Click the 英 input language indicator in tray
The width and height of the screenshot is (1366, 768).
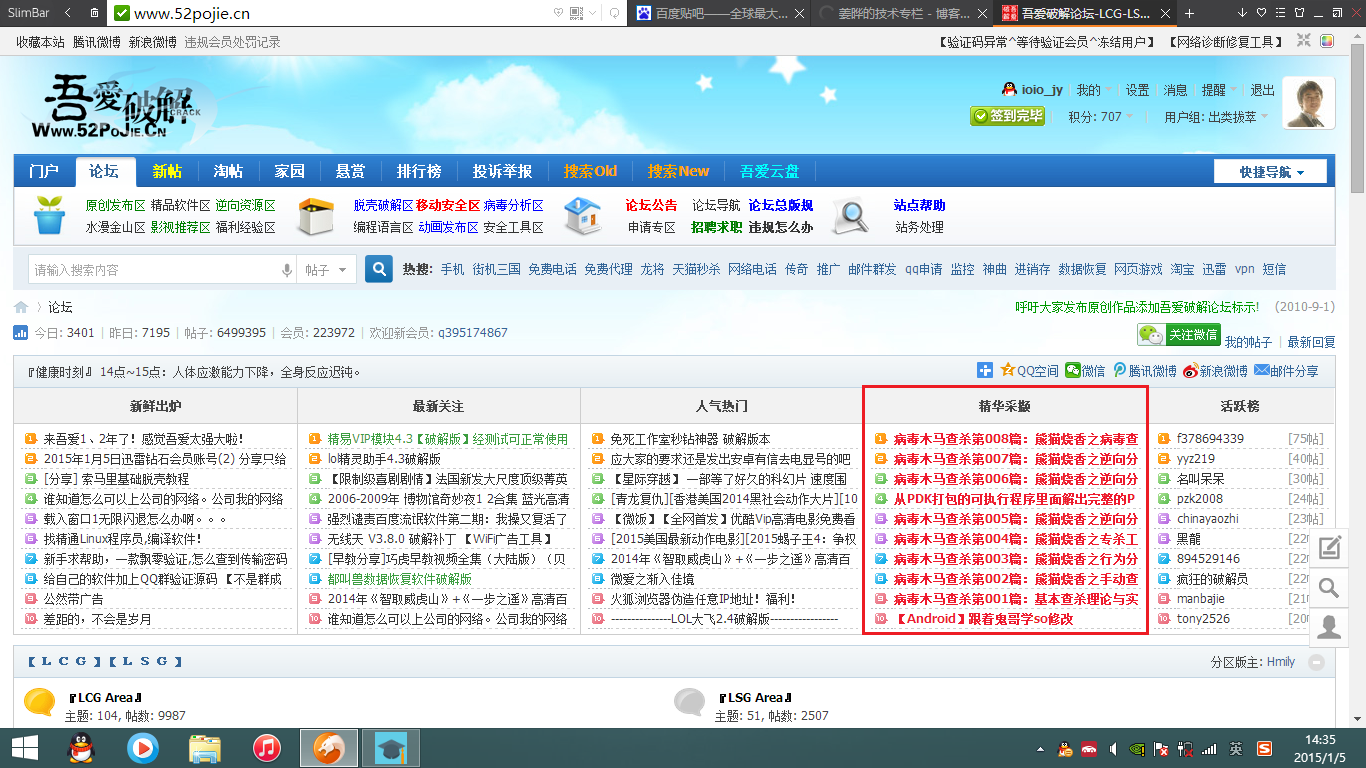pyautogui.click(x=1236, y=748)
